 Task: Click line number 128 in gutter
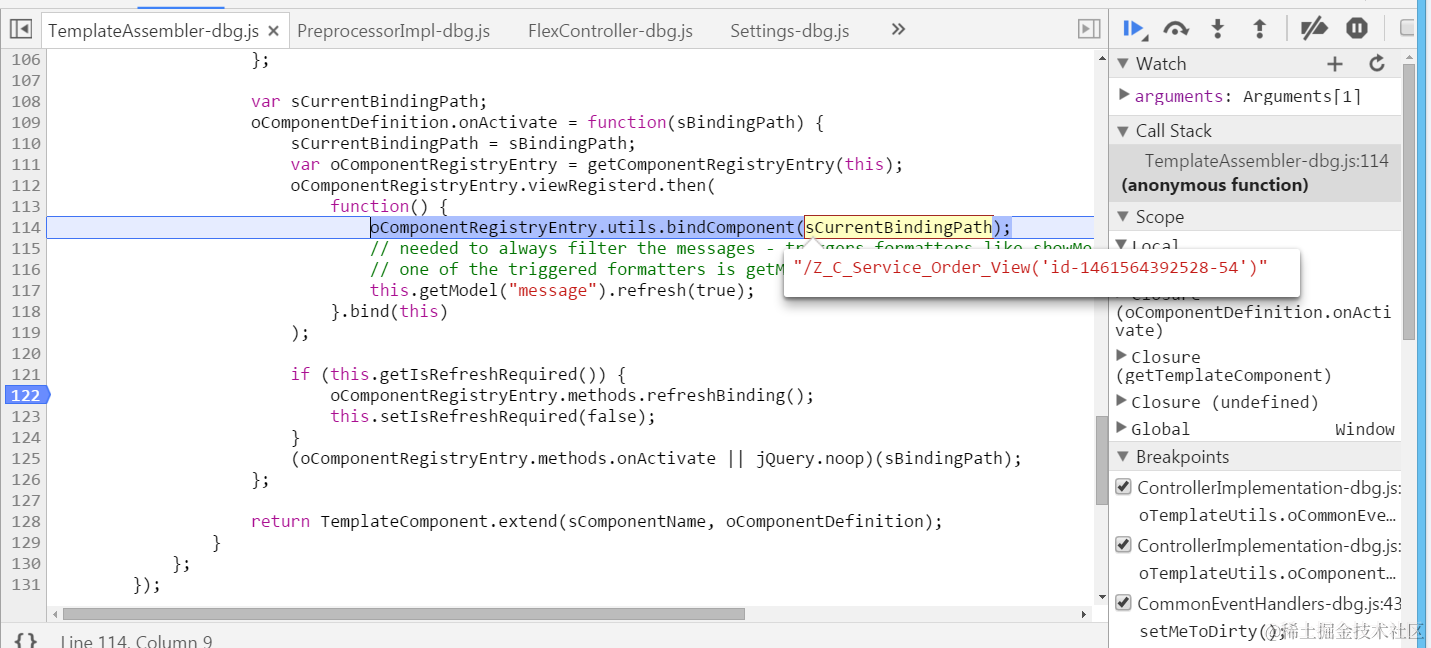[x=26, y=522]
